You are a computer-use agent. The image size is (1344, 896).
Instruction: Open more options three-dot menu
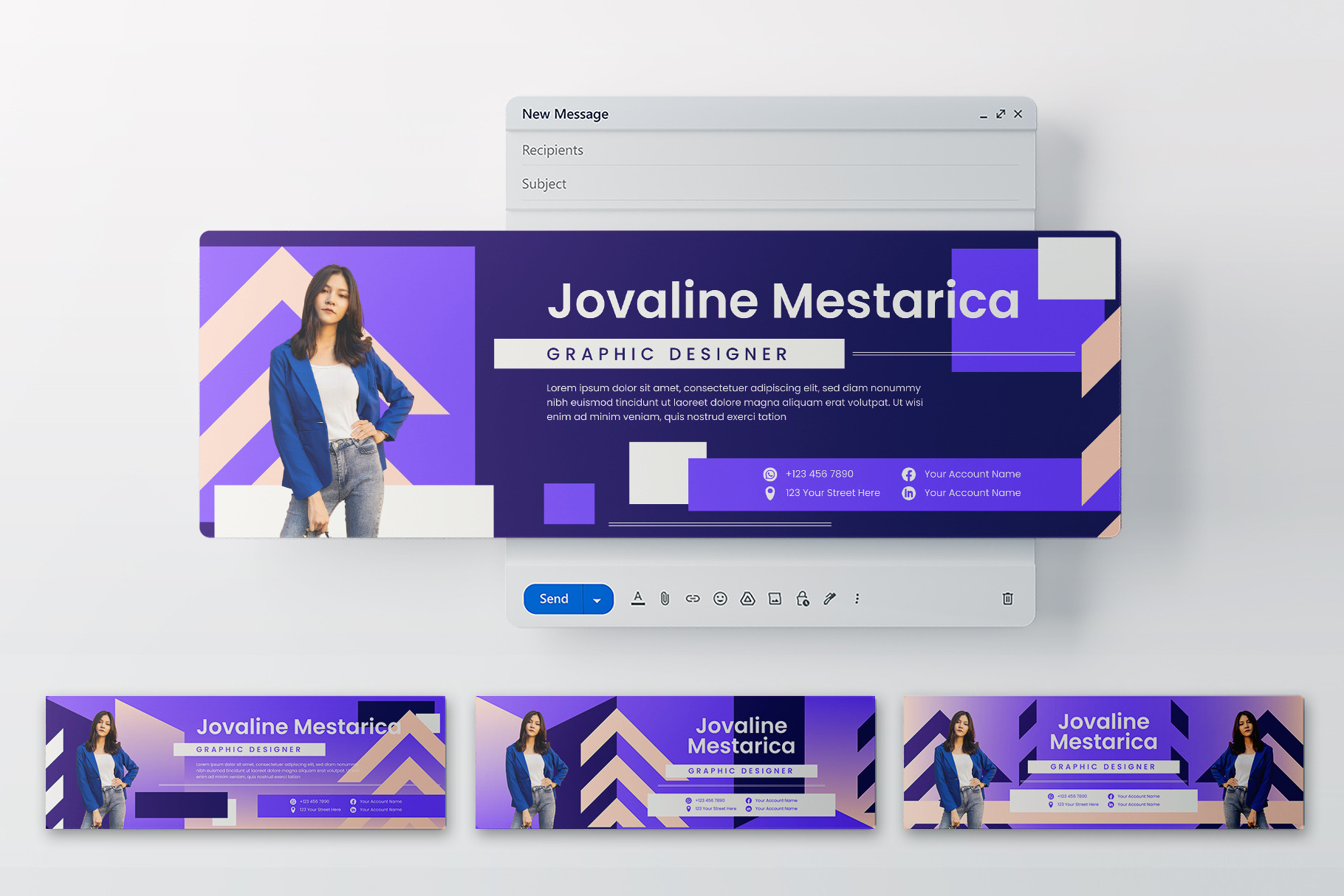(857, 599)
